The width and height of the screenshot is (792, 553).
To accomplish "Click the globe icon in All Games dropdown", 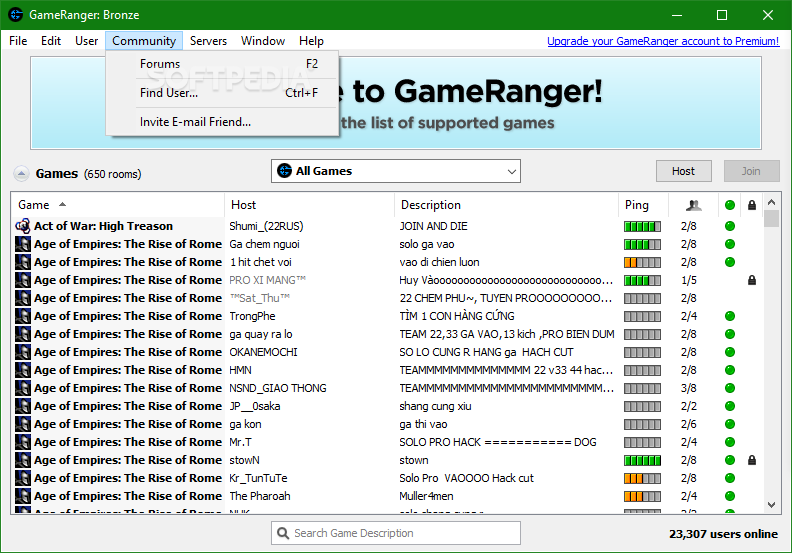I will point(284,171).
